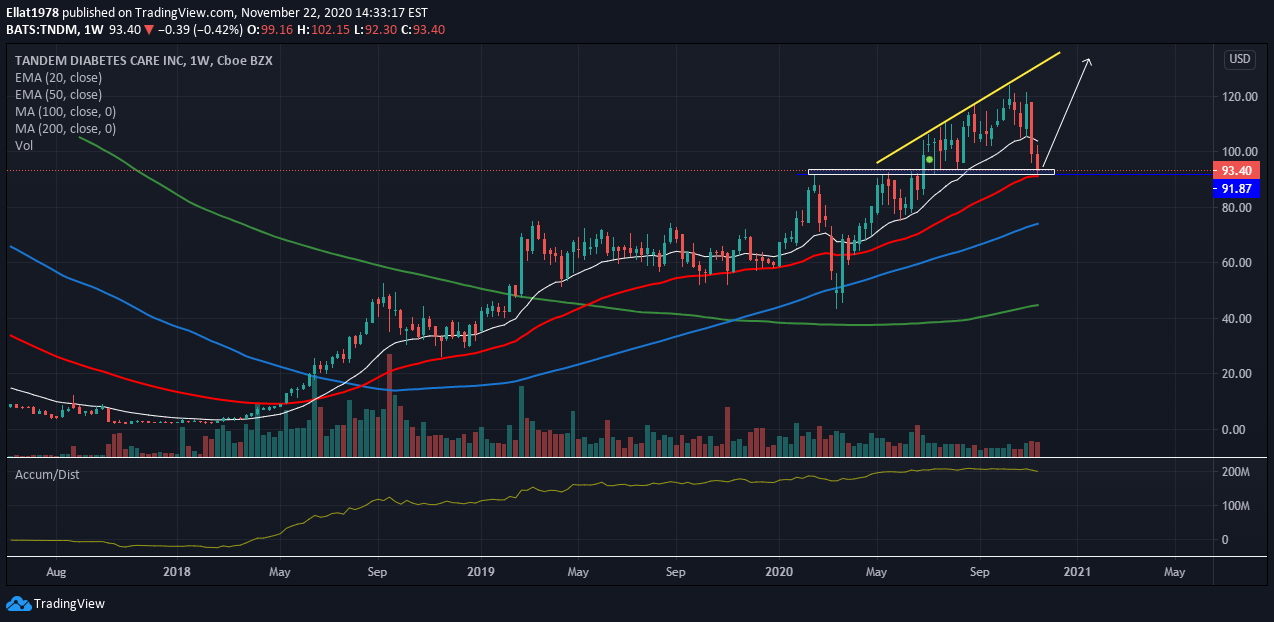The image size is (1274, 622).
Task: Select the MA (100, close, 0) indicator label
Action: coord(65,112)
